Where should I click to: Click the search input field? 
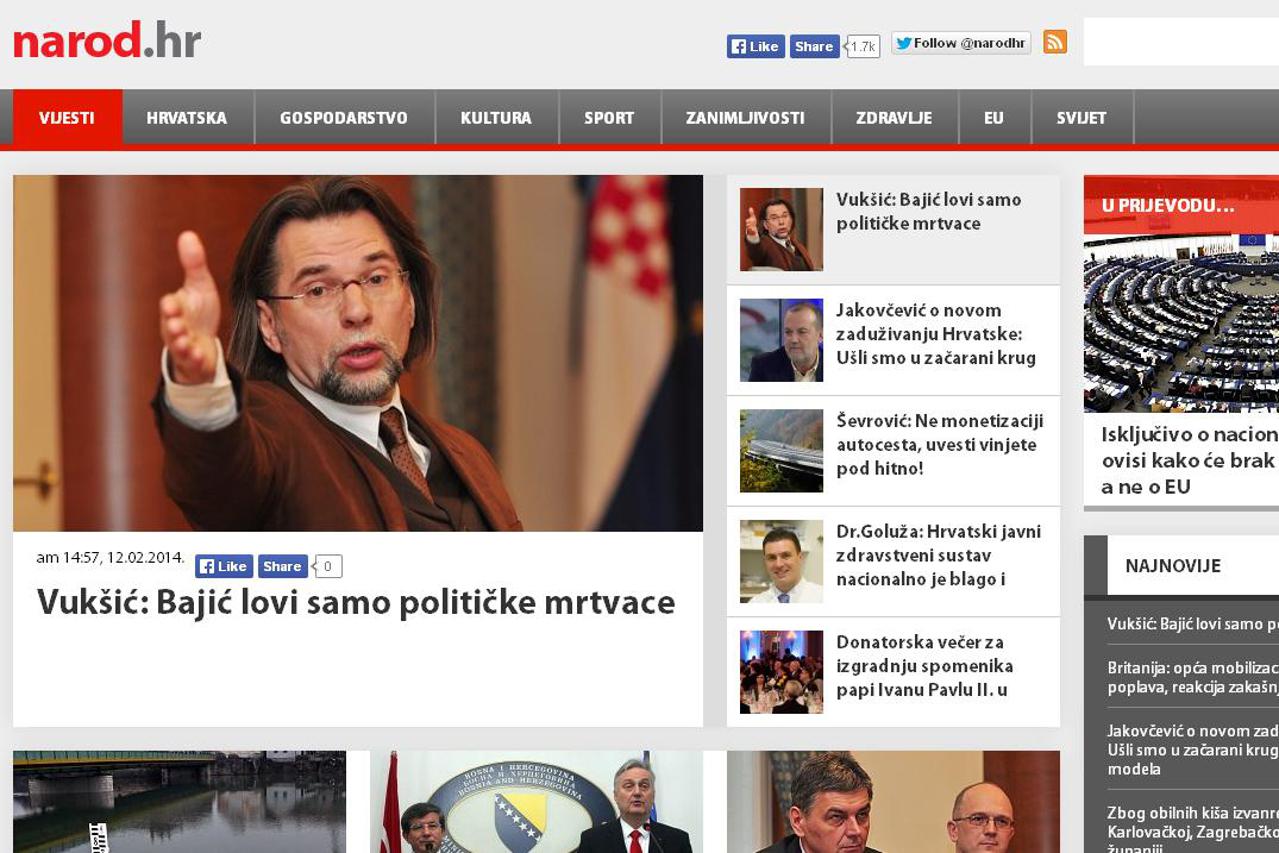(1180, 42)
